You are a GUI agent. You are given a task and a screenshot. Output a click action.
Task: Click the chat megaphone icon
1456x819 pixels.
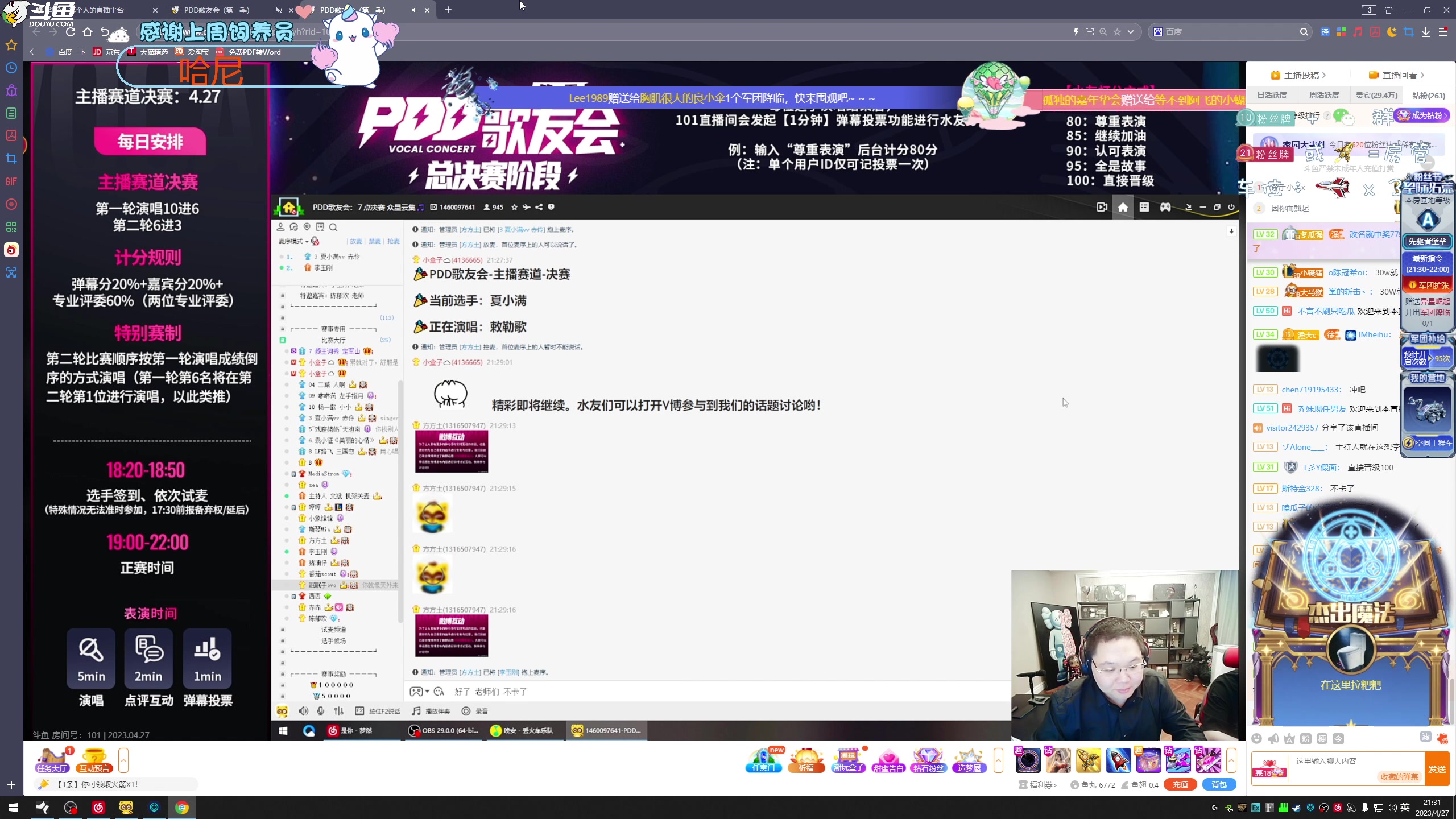1273,739
